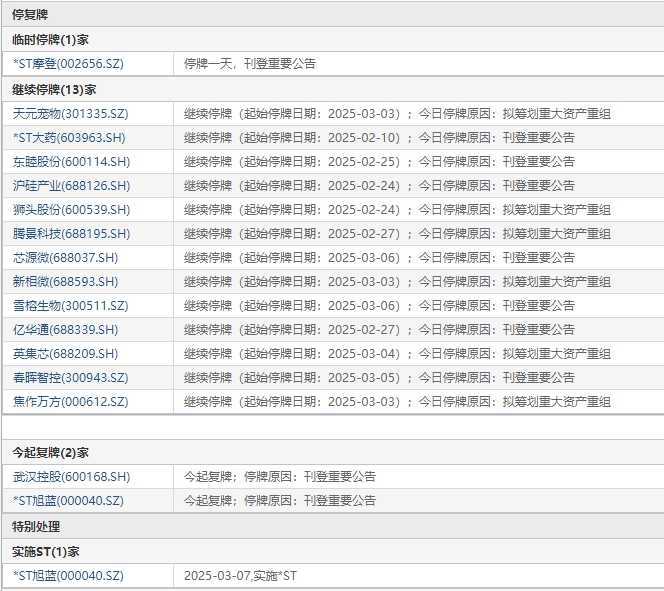664x591 pixels.
Task: Open 腾景科技(688195.SH) stock link
Action: pyautogui.click(x=71, y=234)
